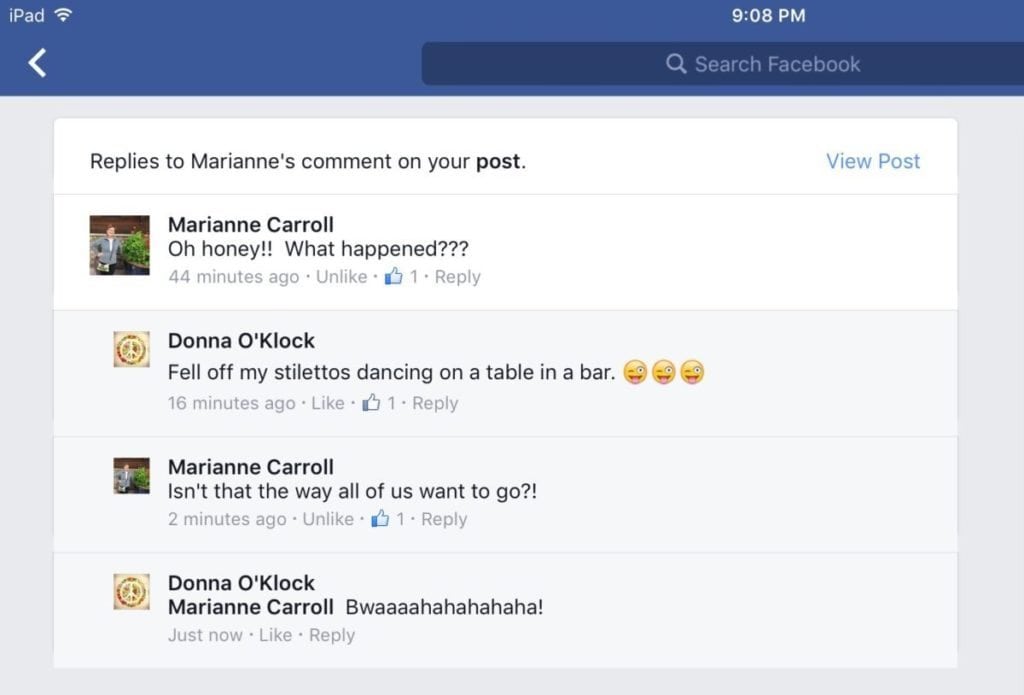Reply to the "Just now" Bwaaaahahahahaha comment
The width and height of the screenshot is (1024, 695).
tap(332, 635)
